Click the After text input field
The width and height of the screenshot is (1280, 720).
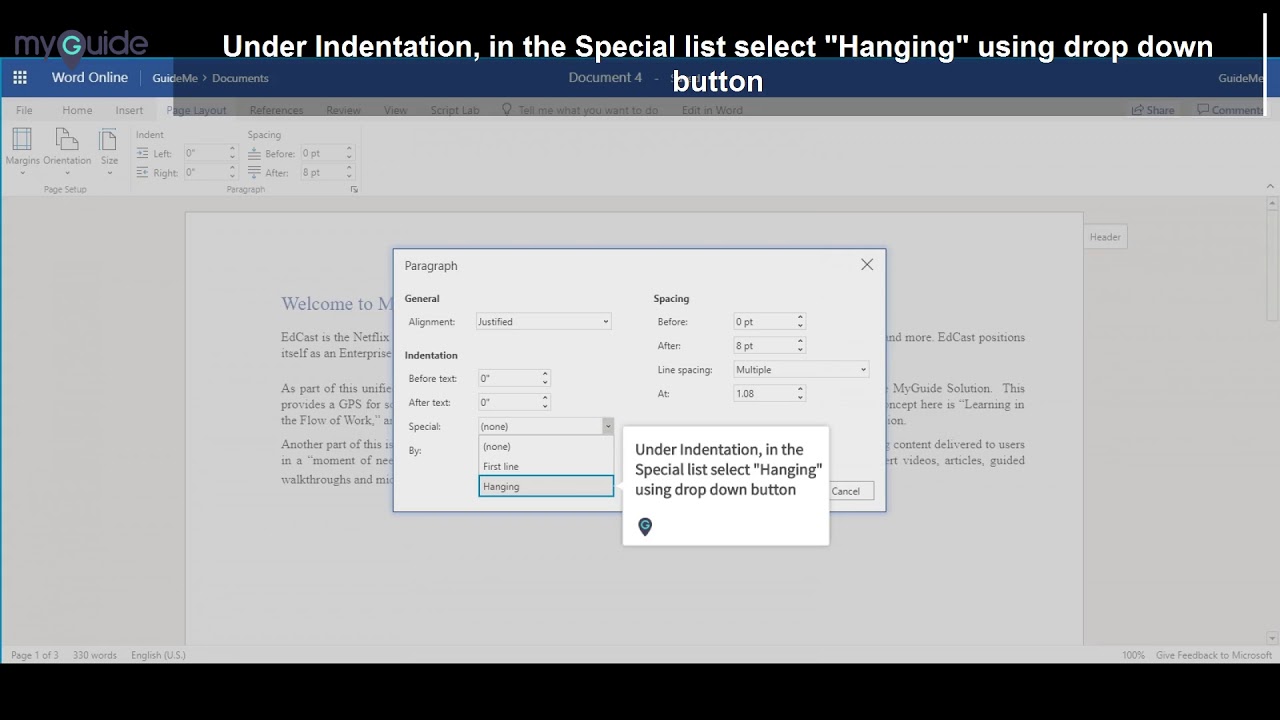point(509,402)
